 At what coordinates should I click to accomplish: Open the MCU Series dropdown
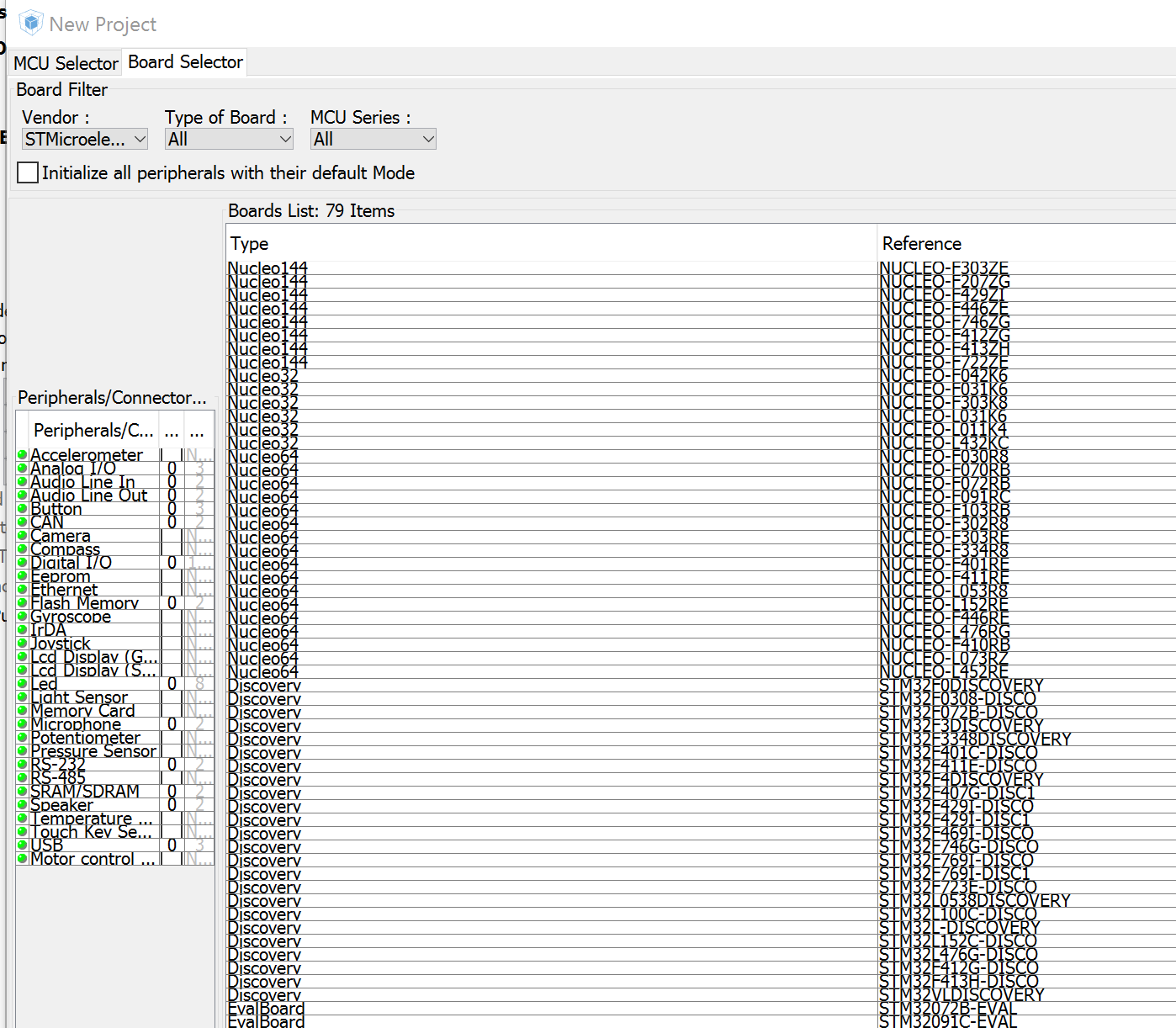(373, 140)
